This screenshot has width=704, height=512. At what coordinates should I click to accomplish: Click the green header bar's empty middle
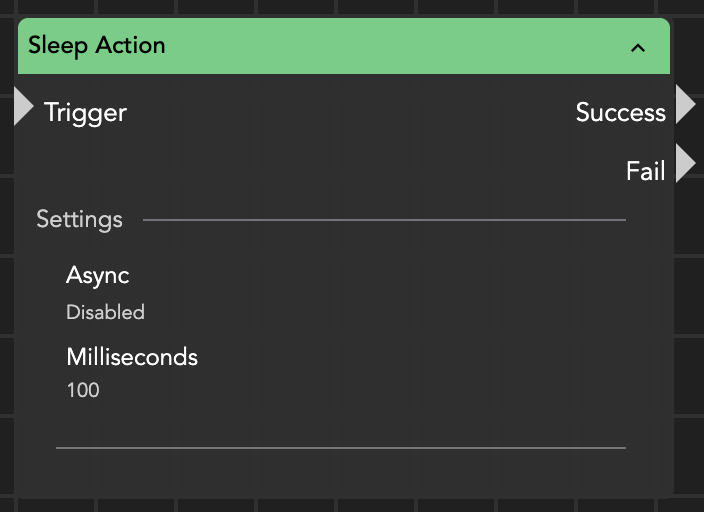click(x=380, y=46)
